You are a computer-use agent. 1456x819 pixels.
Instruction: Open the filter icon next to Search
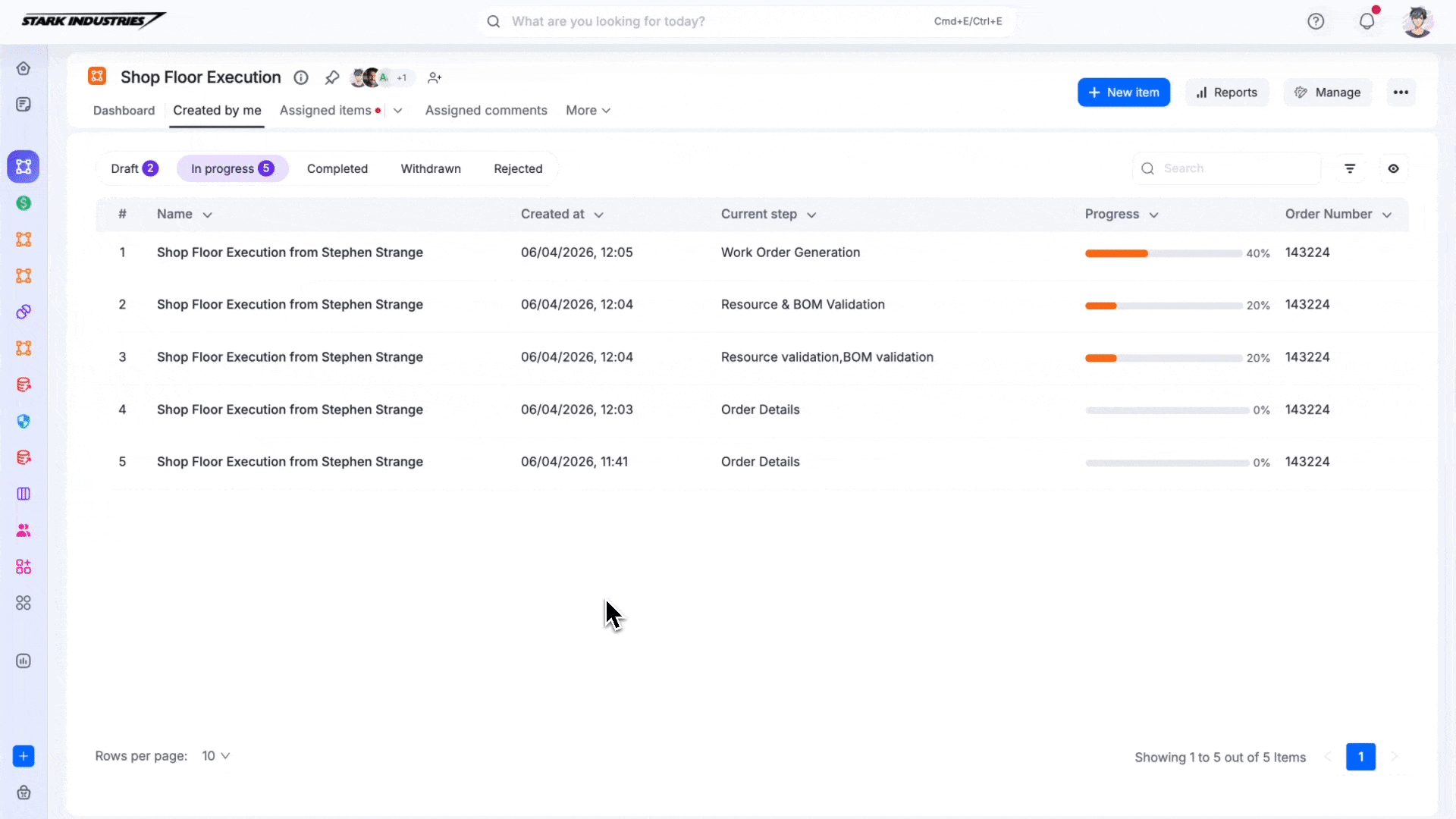pos(1350,168)
